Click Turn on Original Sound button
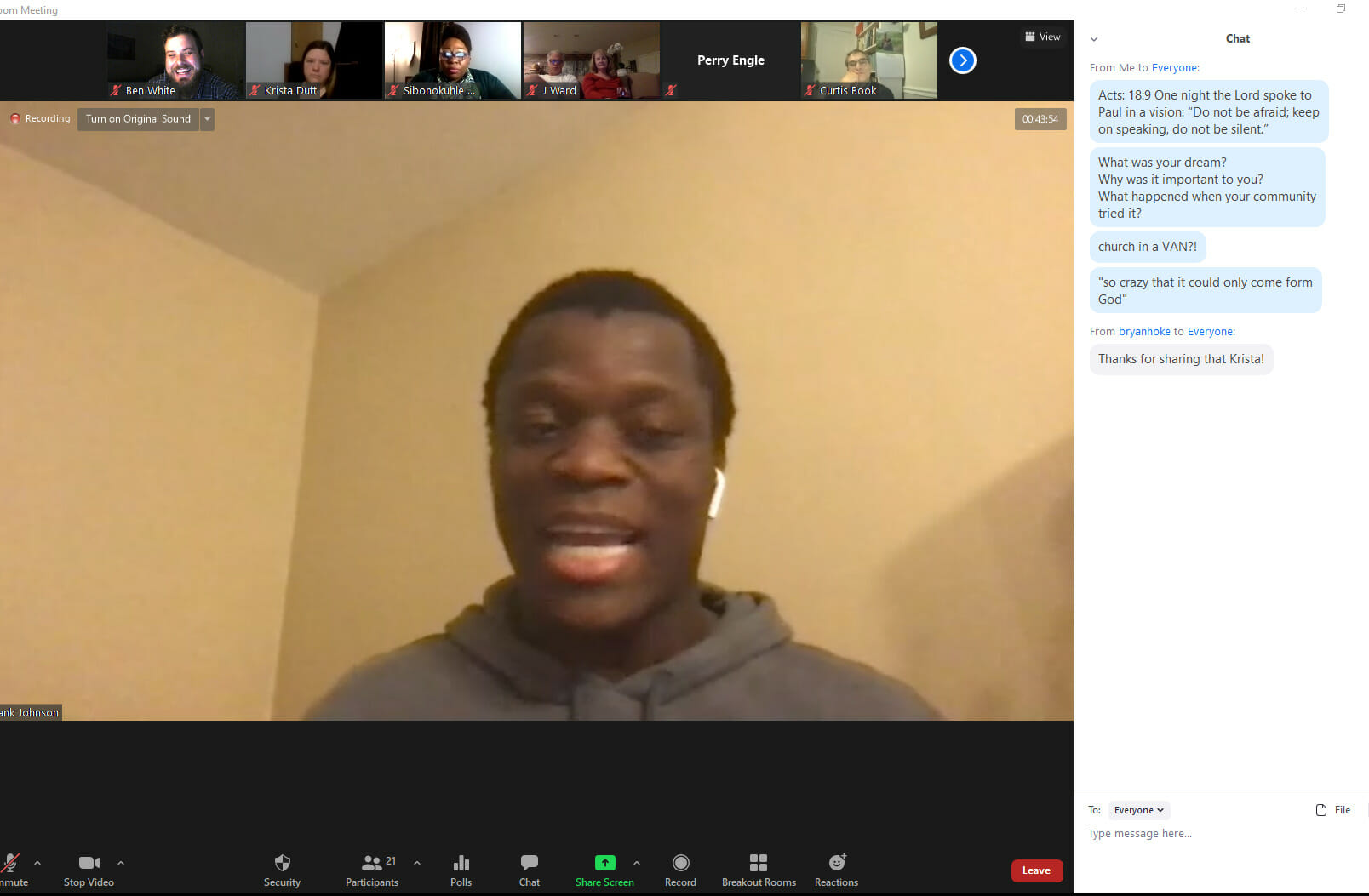This screenshot has width=1369, height=896. tap(138, 119)
